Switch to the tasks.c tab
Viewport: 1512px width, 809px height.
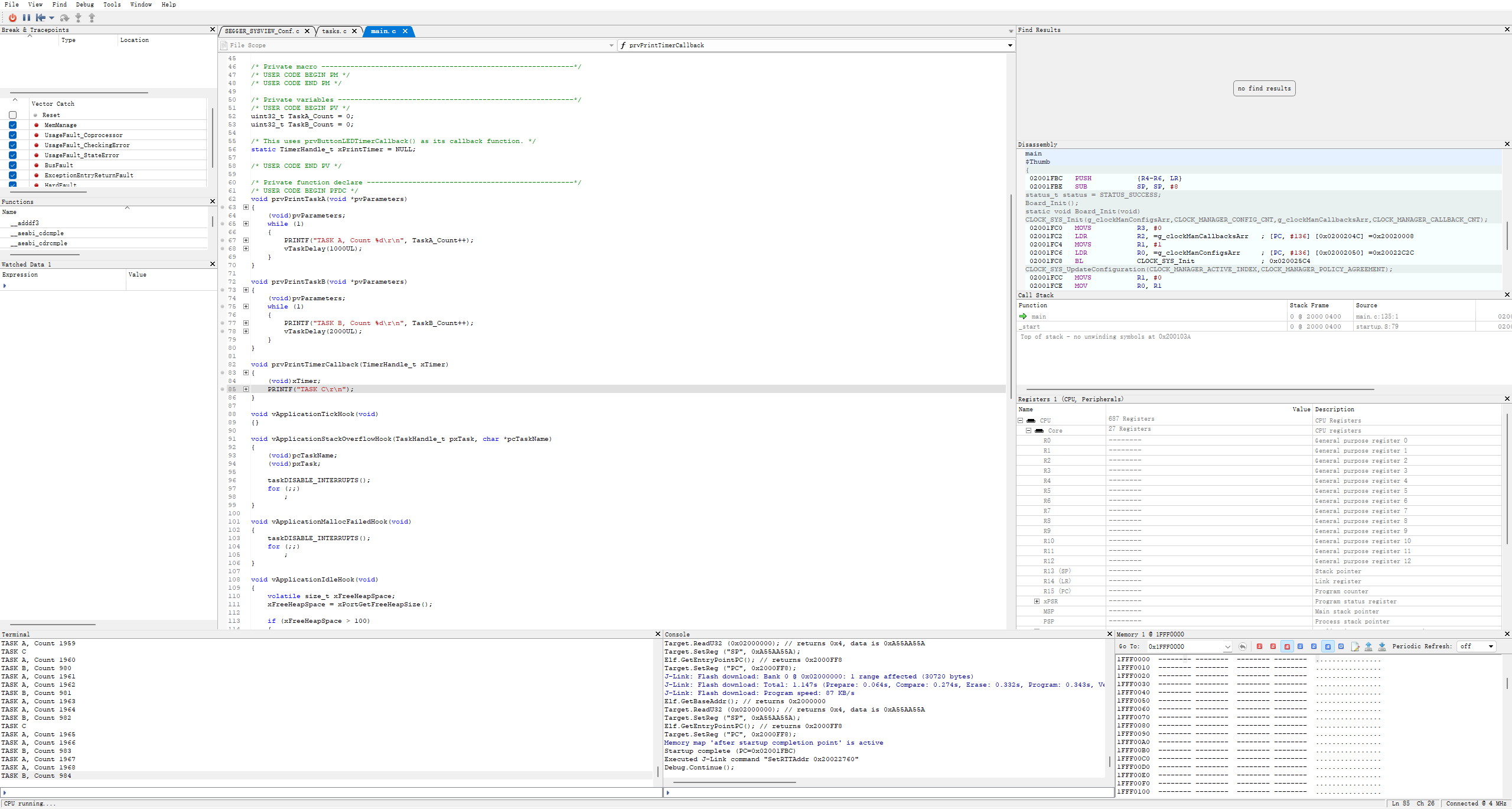[334, 31]
